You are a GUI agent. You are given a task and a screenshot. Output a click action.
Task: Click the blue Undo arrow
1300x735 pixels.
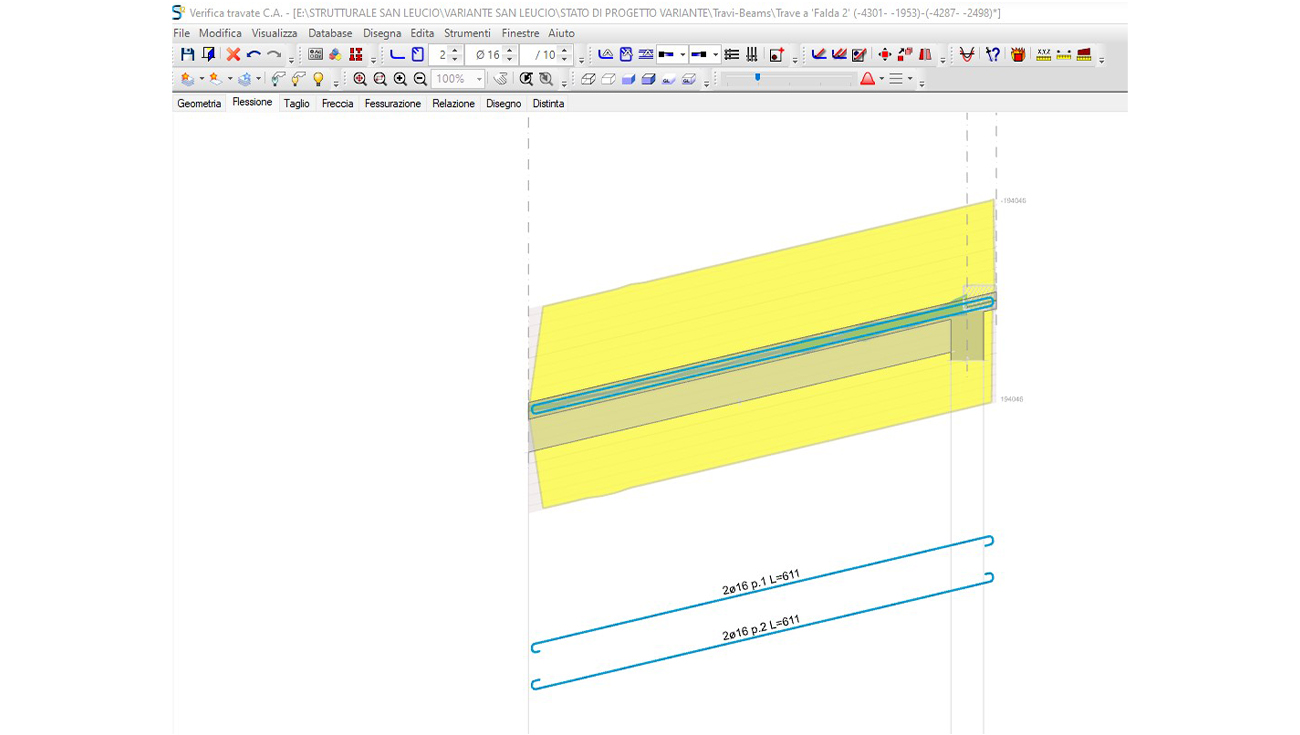pyautogui.click(x=254, y=55)
